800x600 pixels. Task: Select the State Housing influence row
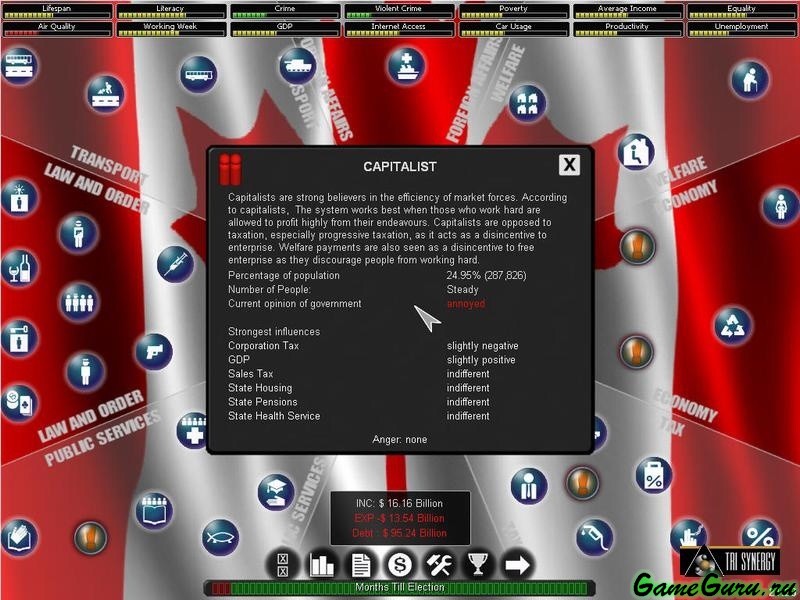359,388
